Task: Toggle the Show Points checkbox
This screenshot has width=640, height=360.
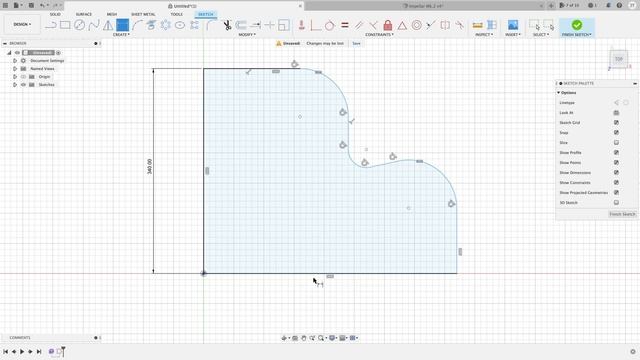Action: [616, 162]
